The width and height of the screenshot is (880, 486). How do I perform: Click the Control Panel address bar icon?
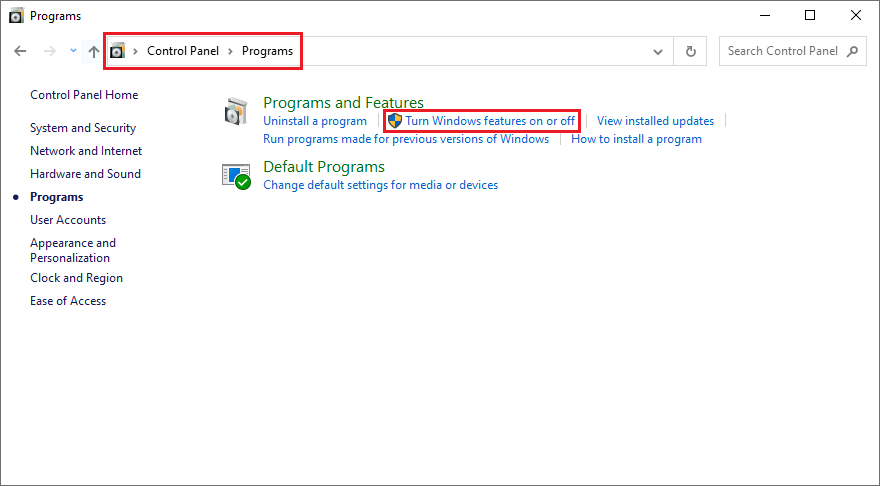[117, 51]
